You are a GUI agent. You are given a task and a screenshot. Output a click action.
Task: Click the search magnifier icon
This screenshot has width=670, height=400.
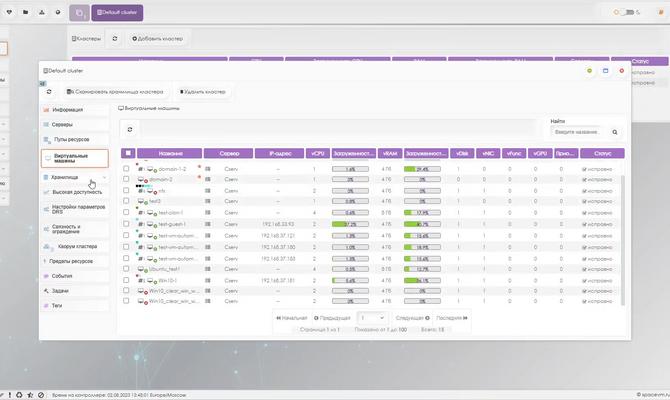pos(614,132)
